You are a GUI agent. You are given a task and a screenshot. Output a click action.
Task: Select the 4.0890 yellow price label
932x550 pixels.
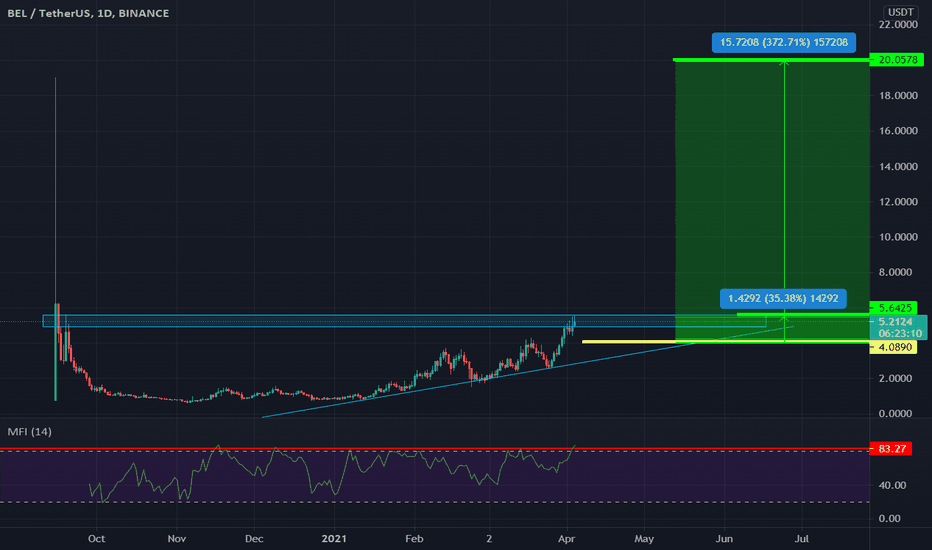click(895, 347)
